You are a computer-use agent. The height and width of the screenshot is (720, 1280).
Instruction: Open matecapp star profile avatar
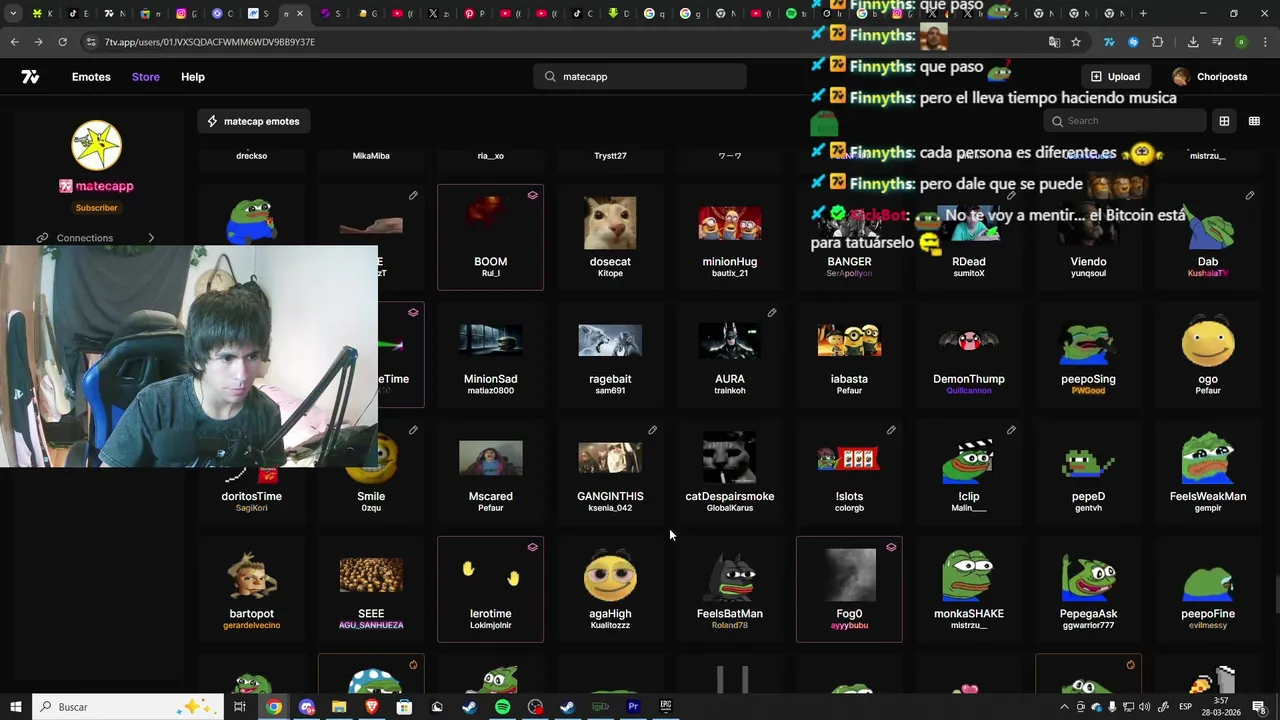pos(96,145)
